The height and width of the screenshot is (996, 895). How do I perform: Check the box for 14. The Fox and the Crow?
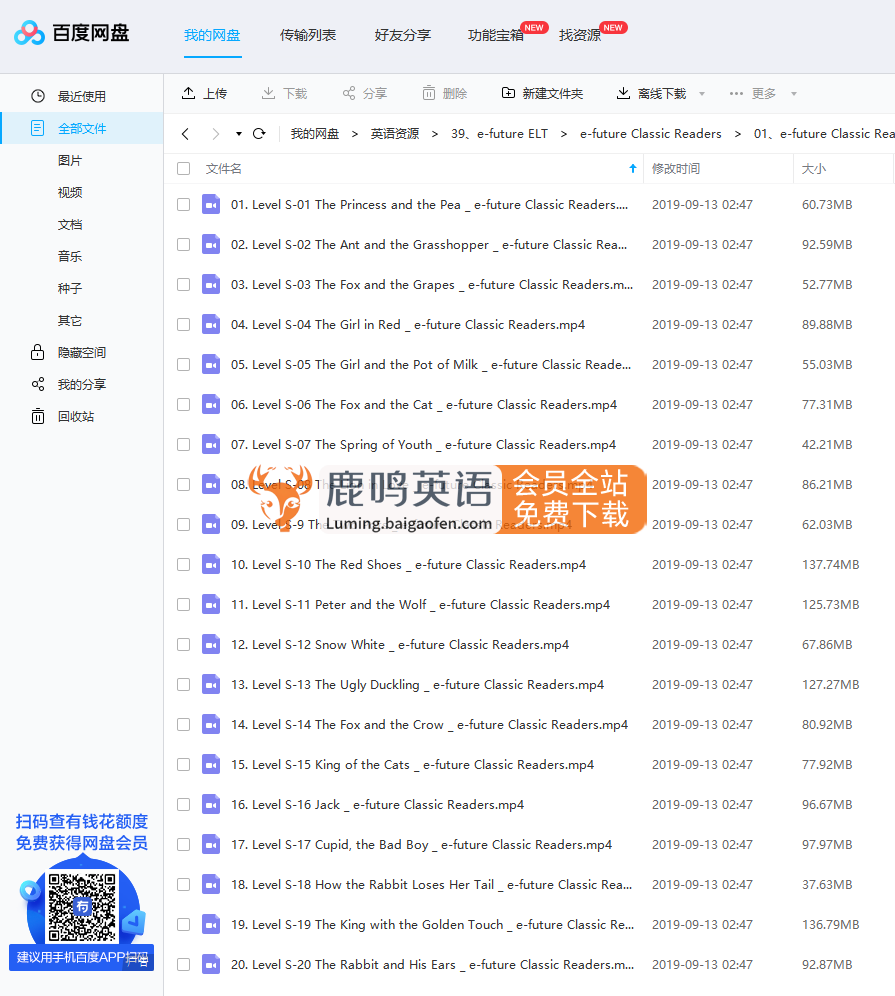point(184,725)
